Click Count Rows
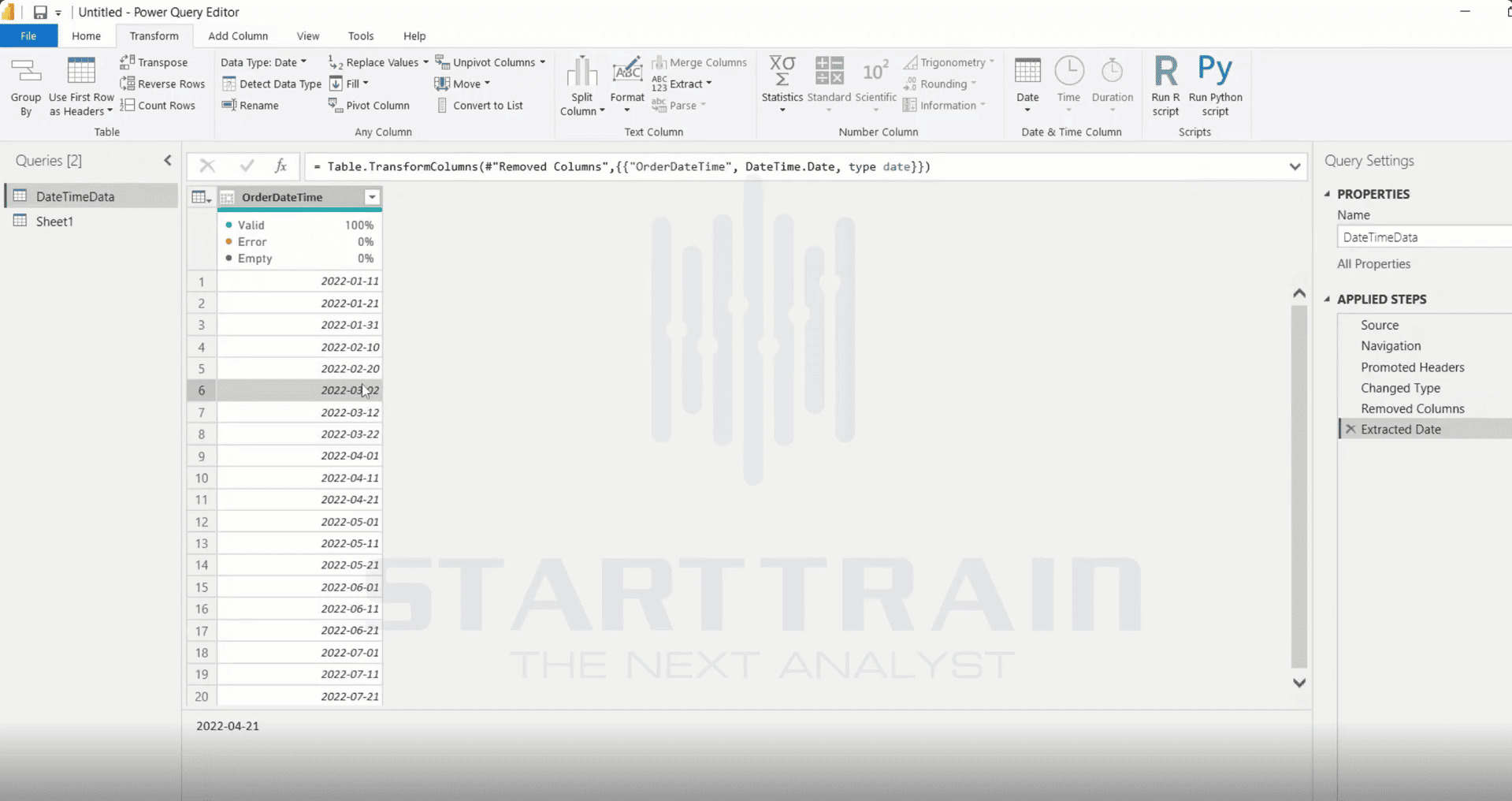Image resolution: width=1512 pixels, height=801 pixels. point(158,105)
